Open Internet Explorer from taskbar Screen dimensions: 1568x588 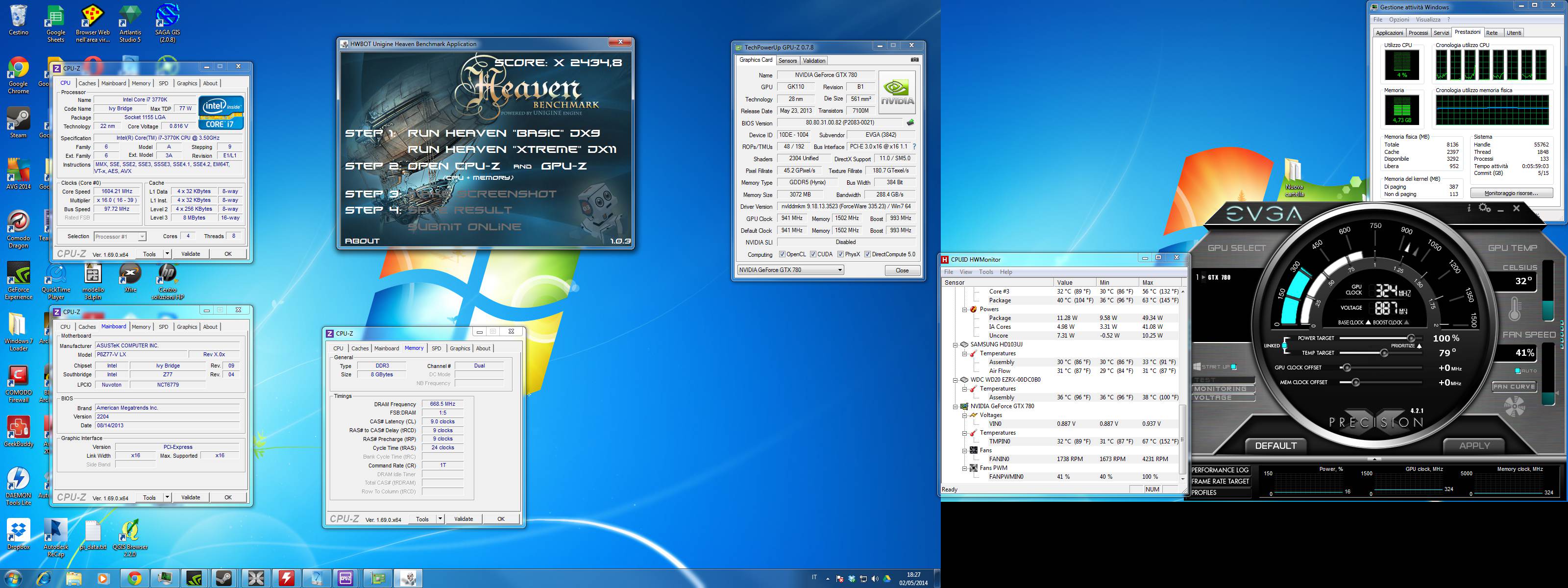click(43, 578)
